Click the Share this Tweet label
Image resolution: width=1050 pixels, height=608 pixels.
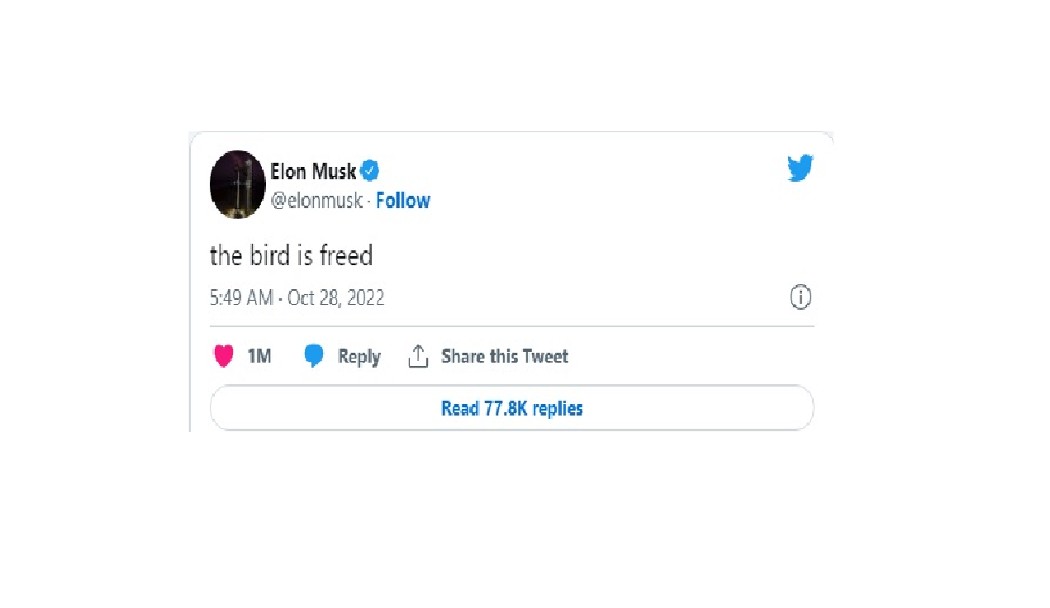505,356
